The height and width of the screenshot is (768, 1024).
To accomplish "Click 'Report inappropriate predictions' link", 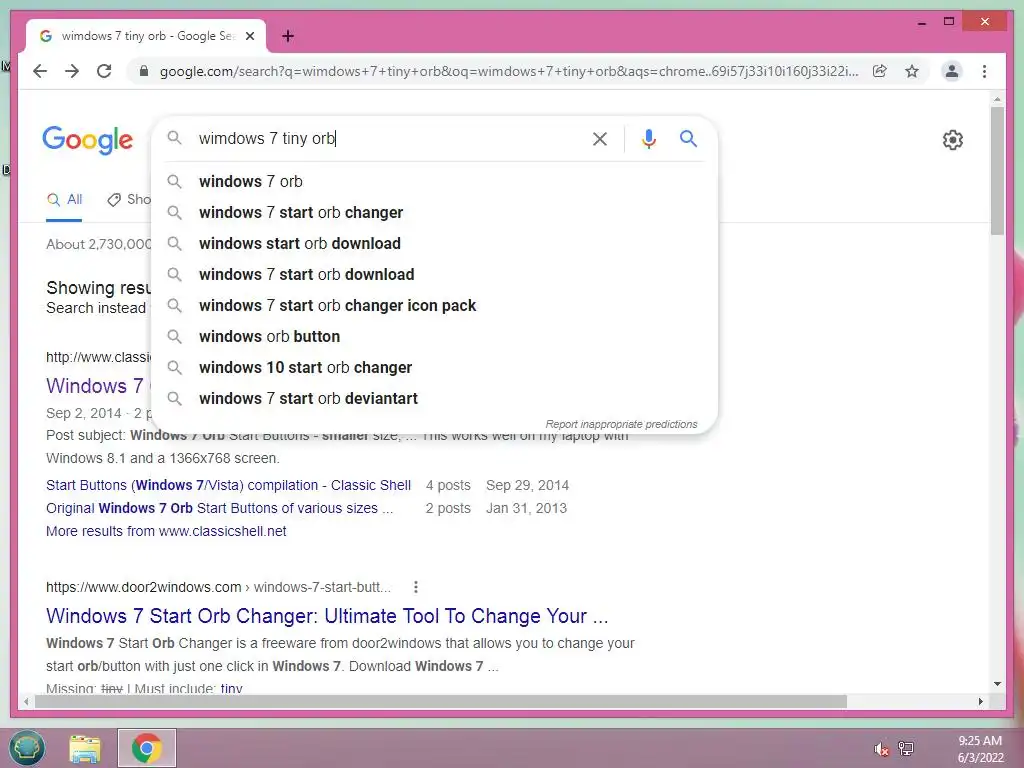I will click(621, 424).
